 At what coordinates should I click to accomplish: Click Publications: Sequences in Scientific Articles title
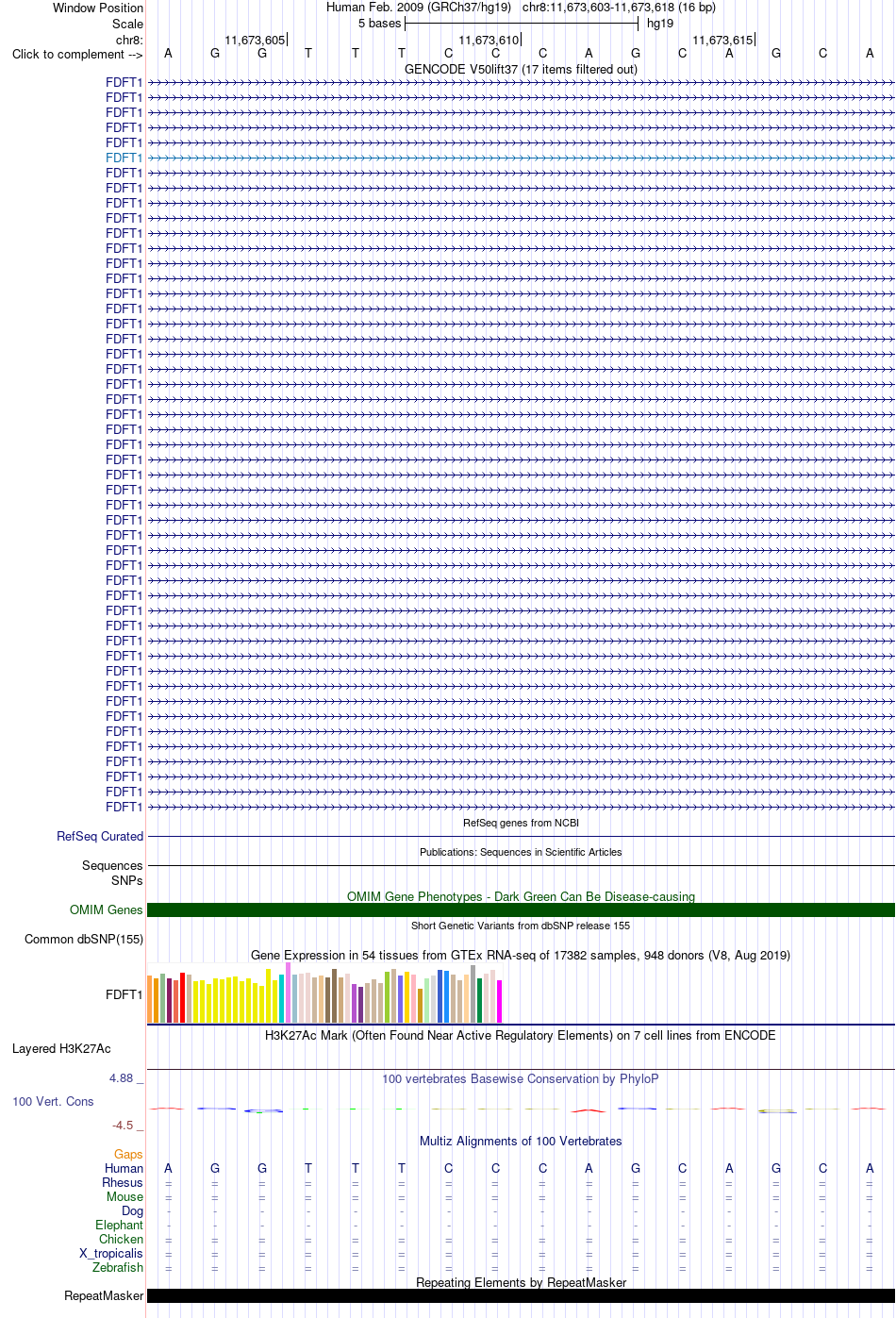pos(521,852)
